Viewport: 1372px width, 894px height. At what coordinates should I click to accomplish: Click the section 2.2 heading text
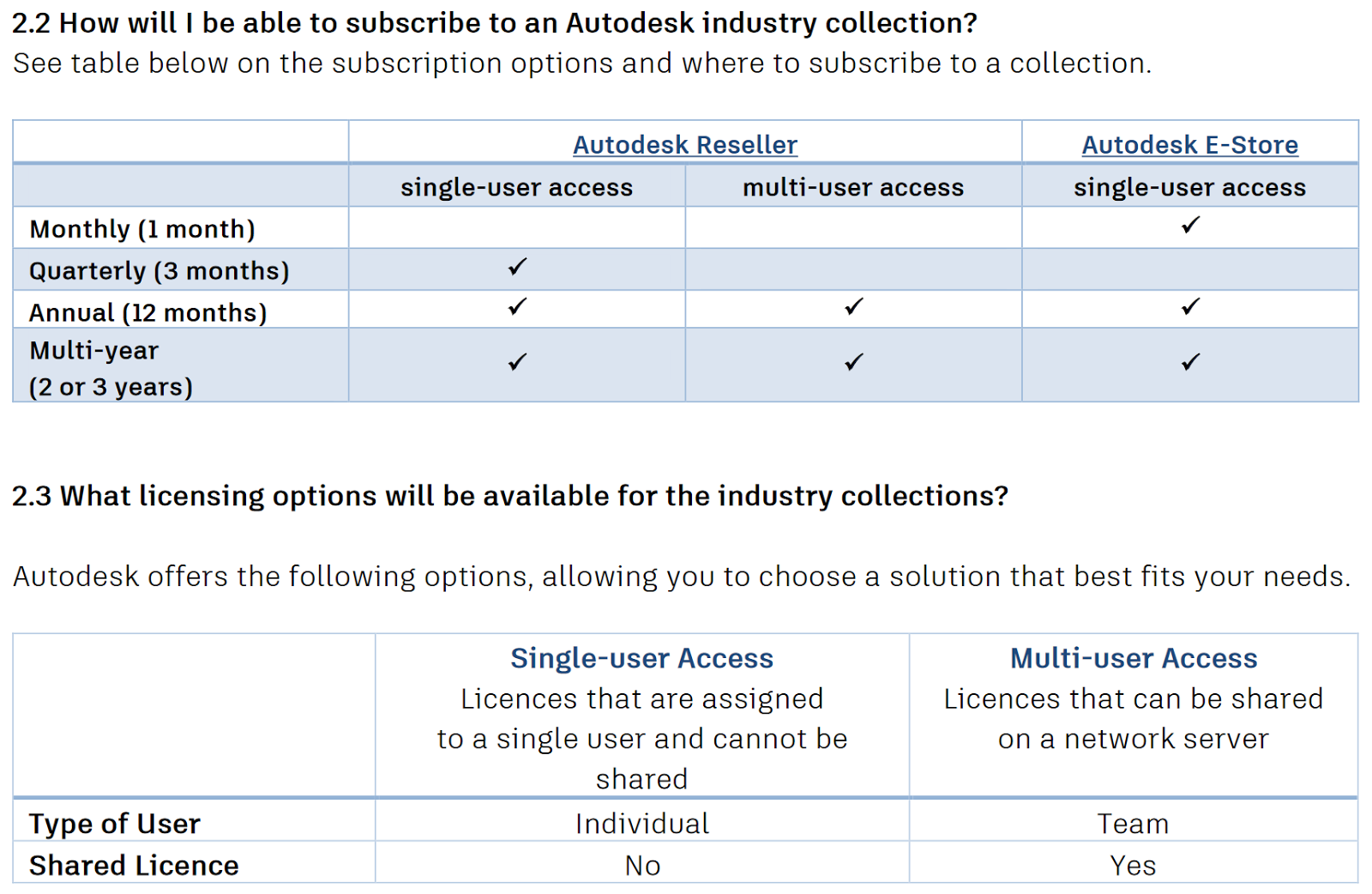tap(495, 23)
